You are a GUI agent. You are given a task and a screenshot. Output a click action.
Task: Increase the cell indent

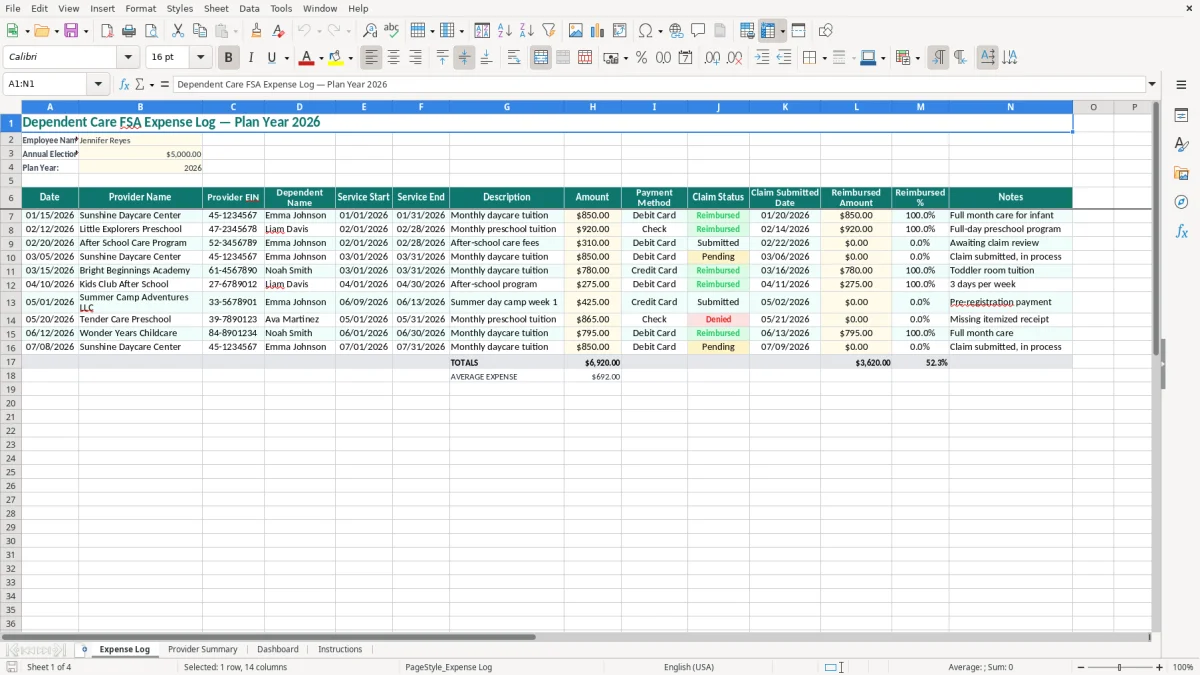[762, 58]
